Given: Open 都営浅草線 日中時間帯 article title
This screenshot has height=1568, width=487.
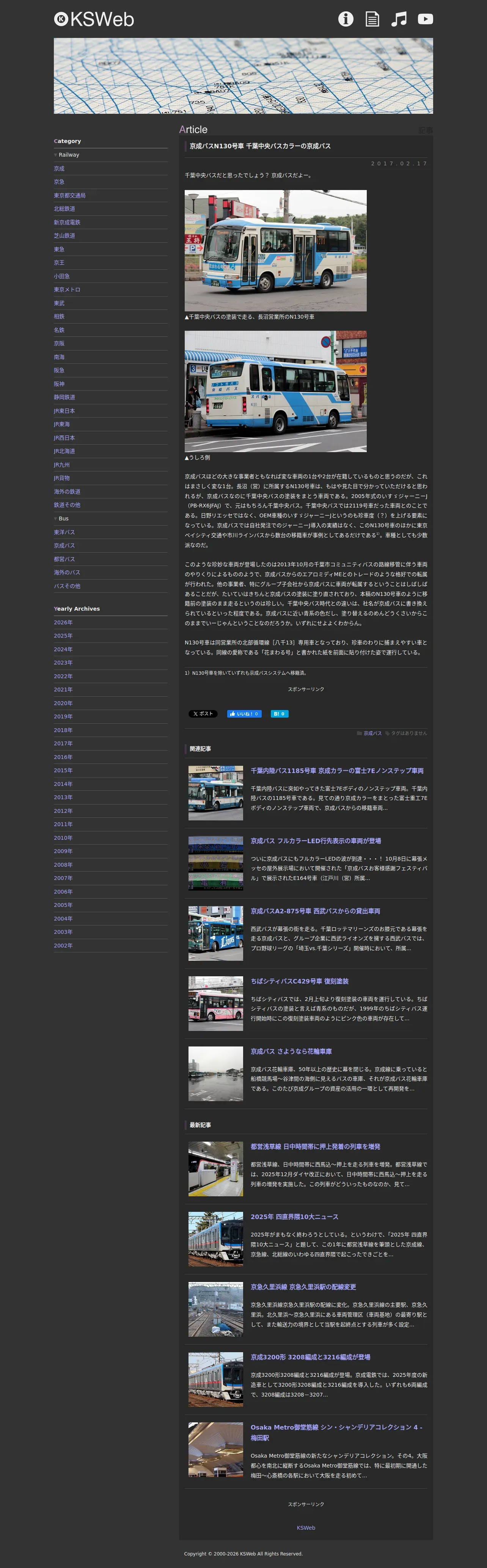Looking at the screenshot, I should 315,1146.
